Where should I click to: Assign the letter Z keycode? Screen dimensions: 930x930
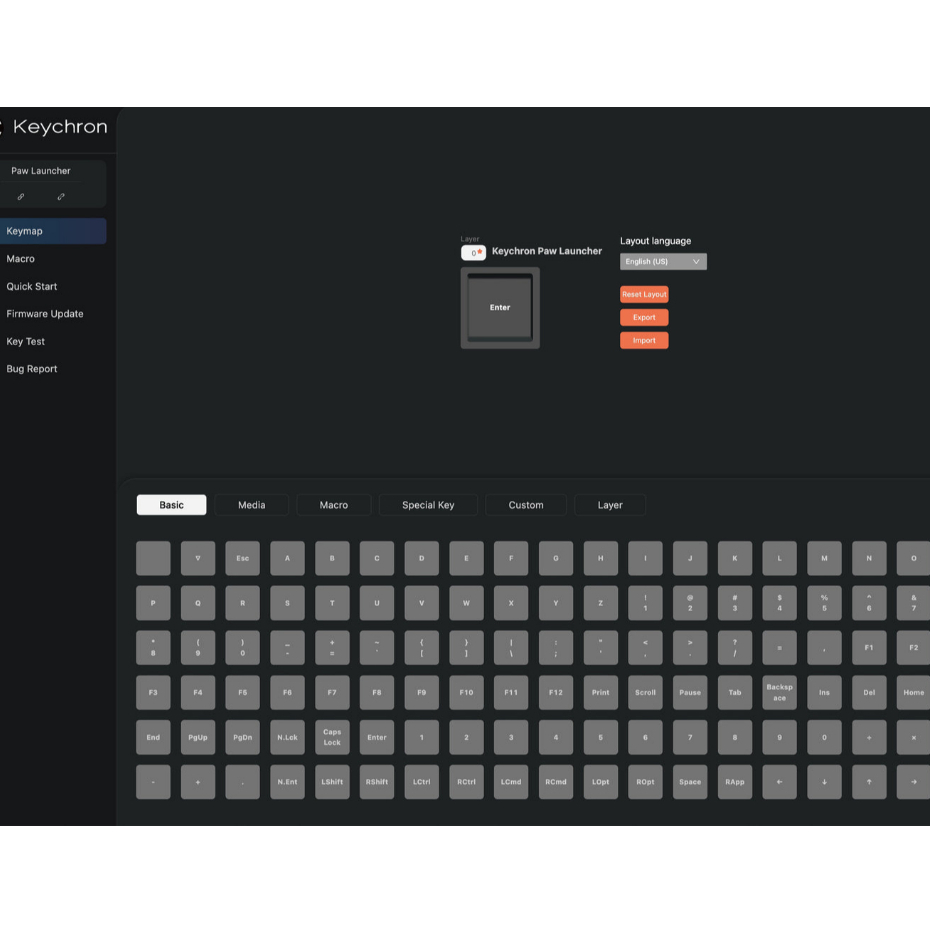click(x=600, y=603)
